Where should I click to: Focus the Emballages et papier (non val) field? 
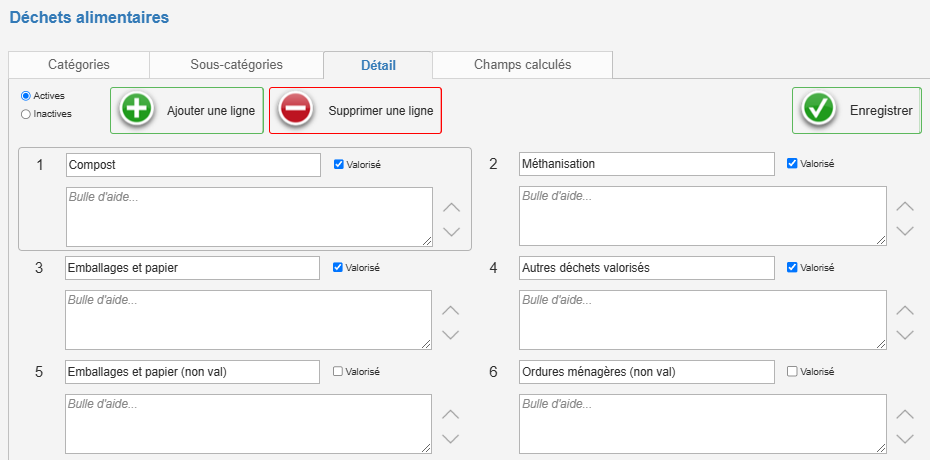[192, 372]
